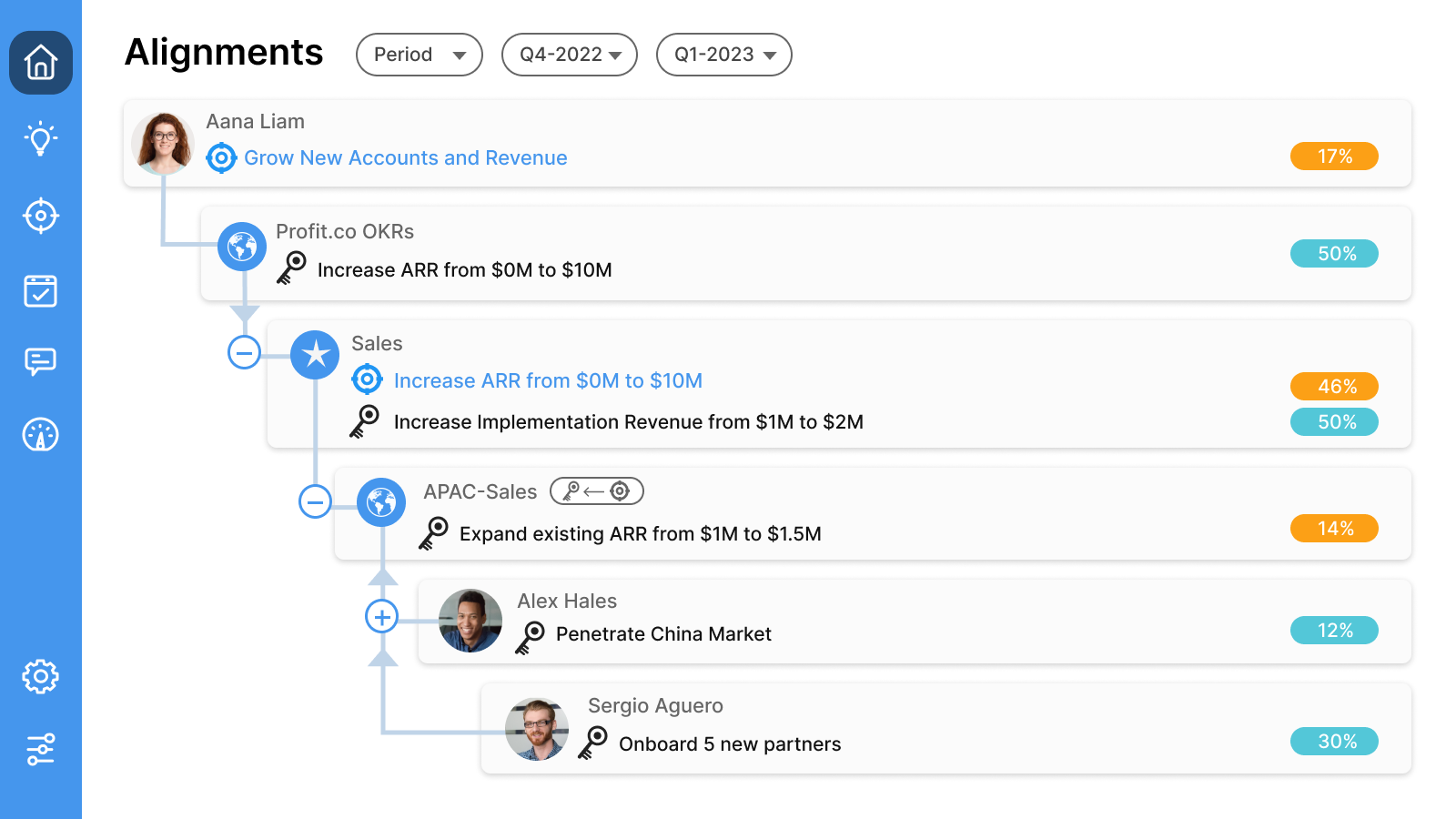The width and height of the screenshot is (1456, 819).
Task: Open the target objectives sidebar icon
Action: [41, 217]
